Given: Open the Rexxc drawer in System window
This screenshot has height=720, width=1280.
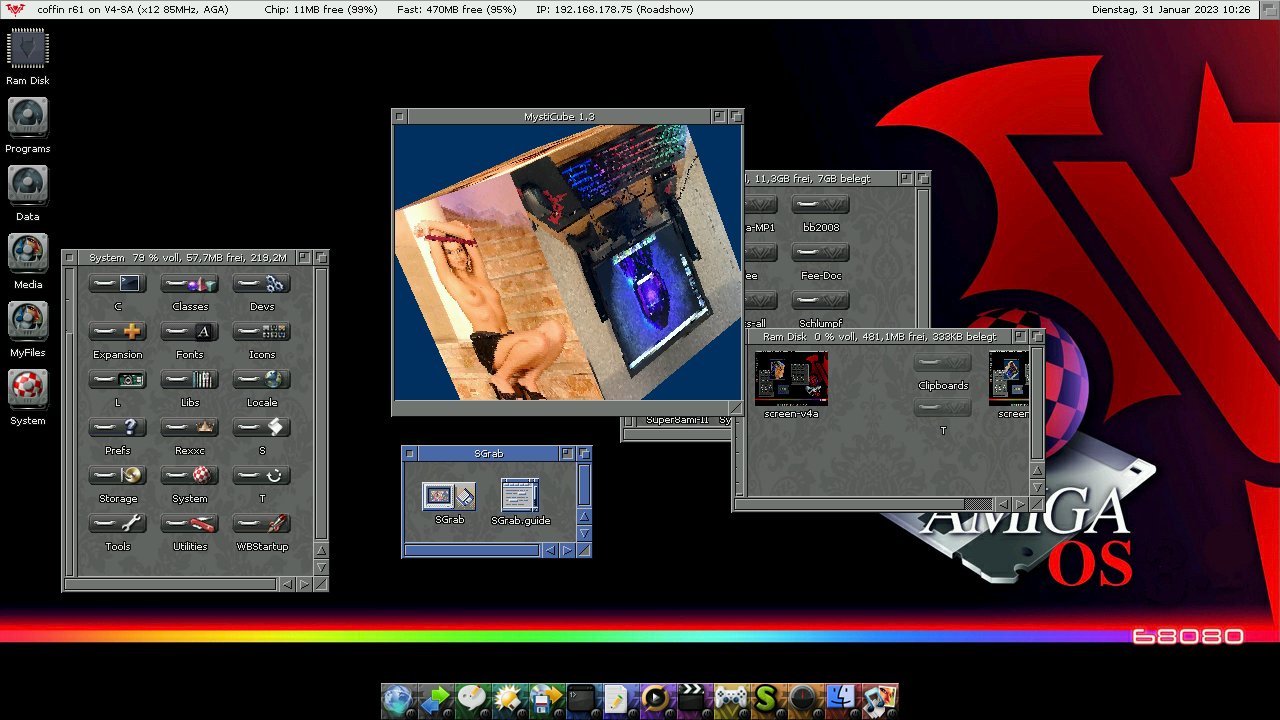Looking at the screenshot, I should click(190, 428).
